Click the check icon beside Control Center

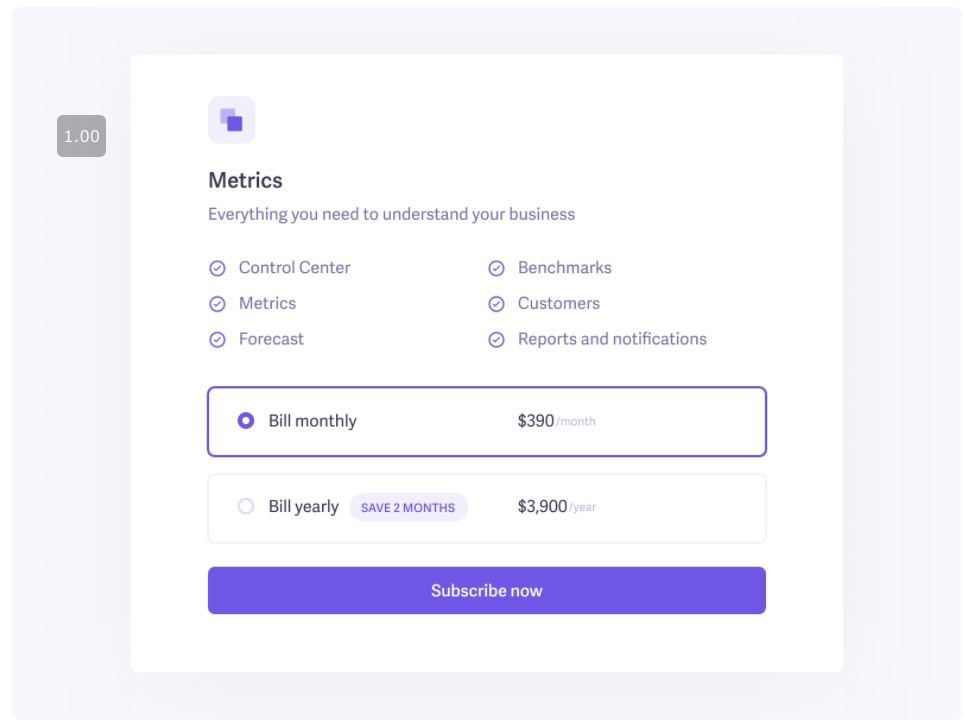tap(217, 268)
